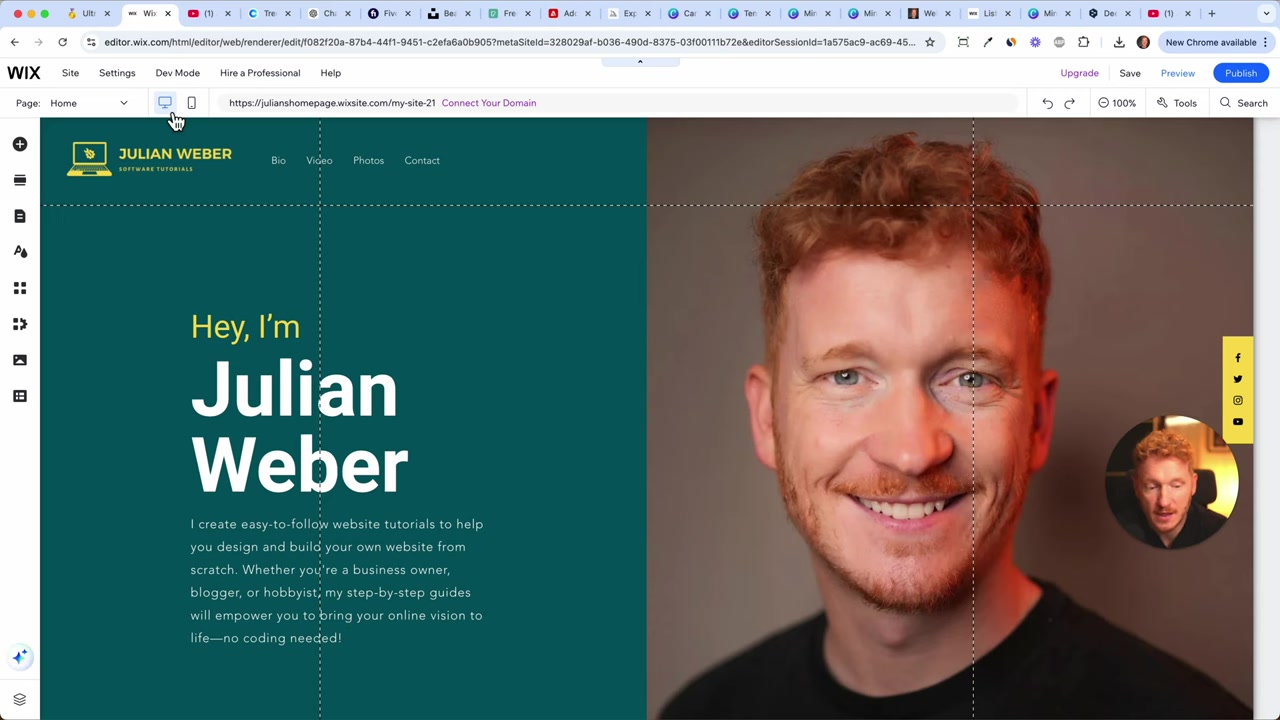The image size is (1280, 720).
Task: Click the Facebook social bar icon
Action: (x=1238, y=358)
